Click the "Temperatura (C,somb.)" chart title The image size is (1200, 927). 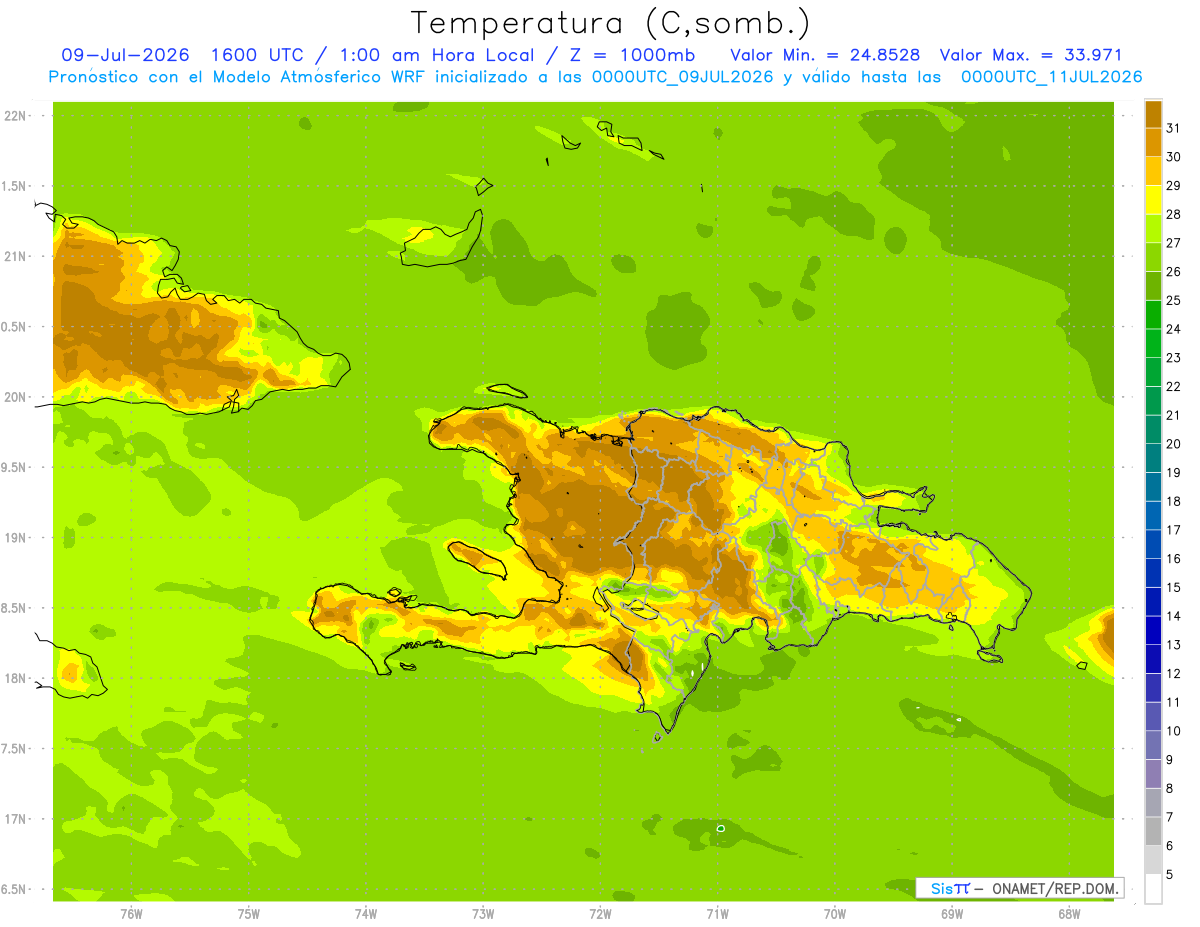pyautogui.click(x=610, y=23)
